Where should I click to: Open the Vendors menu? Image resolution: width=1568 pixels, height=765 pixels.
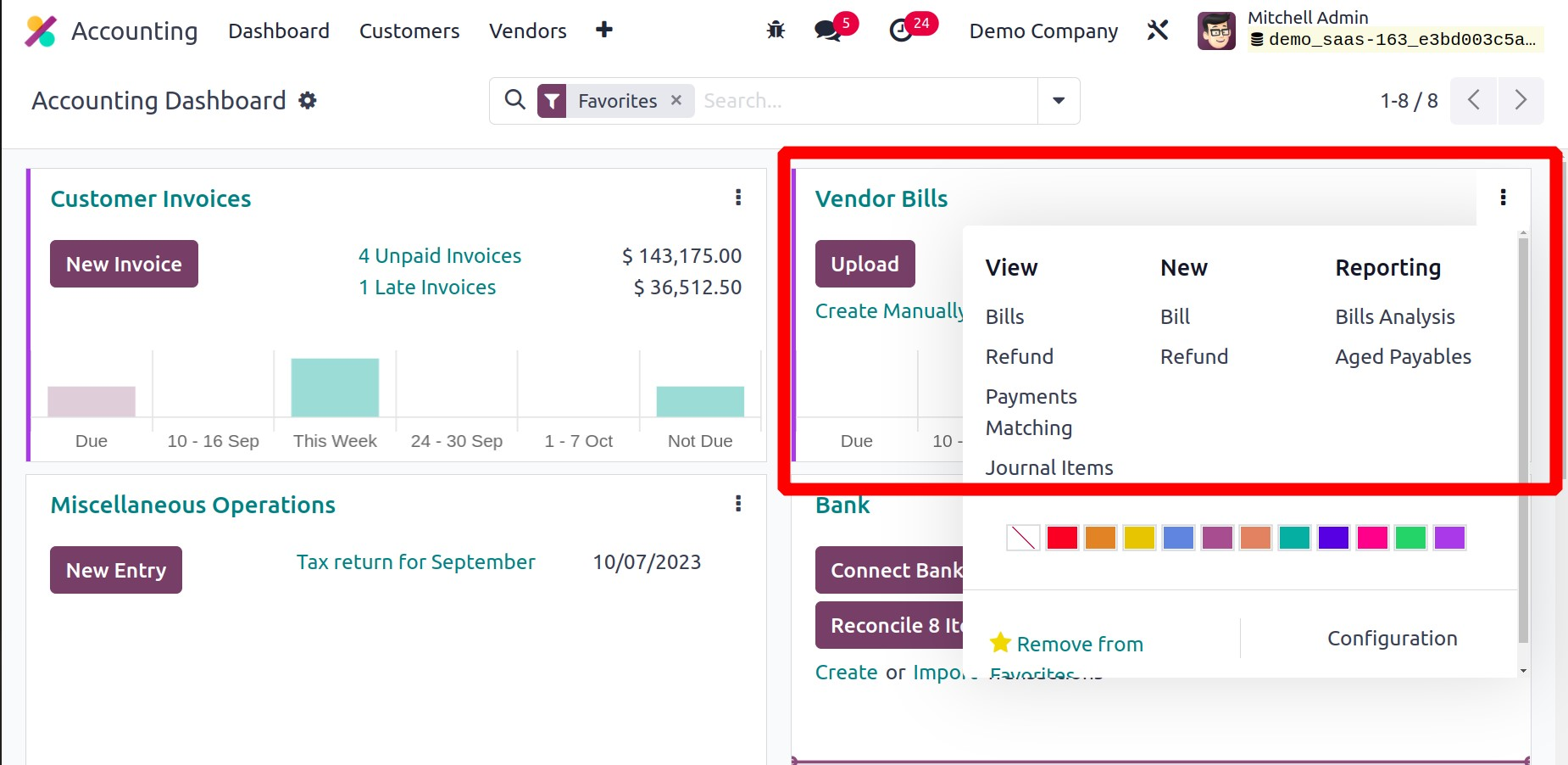tap(527, 31)
